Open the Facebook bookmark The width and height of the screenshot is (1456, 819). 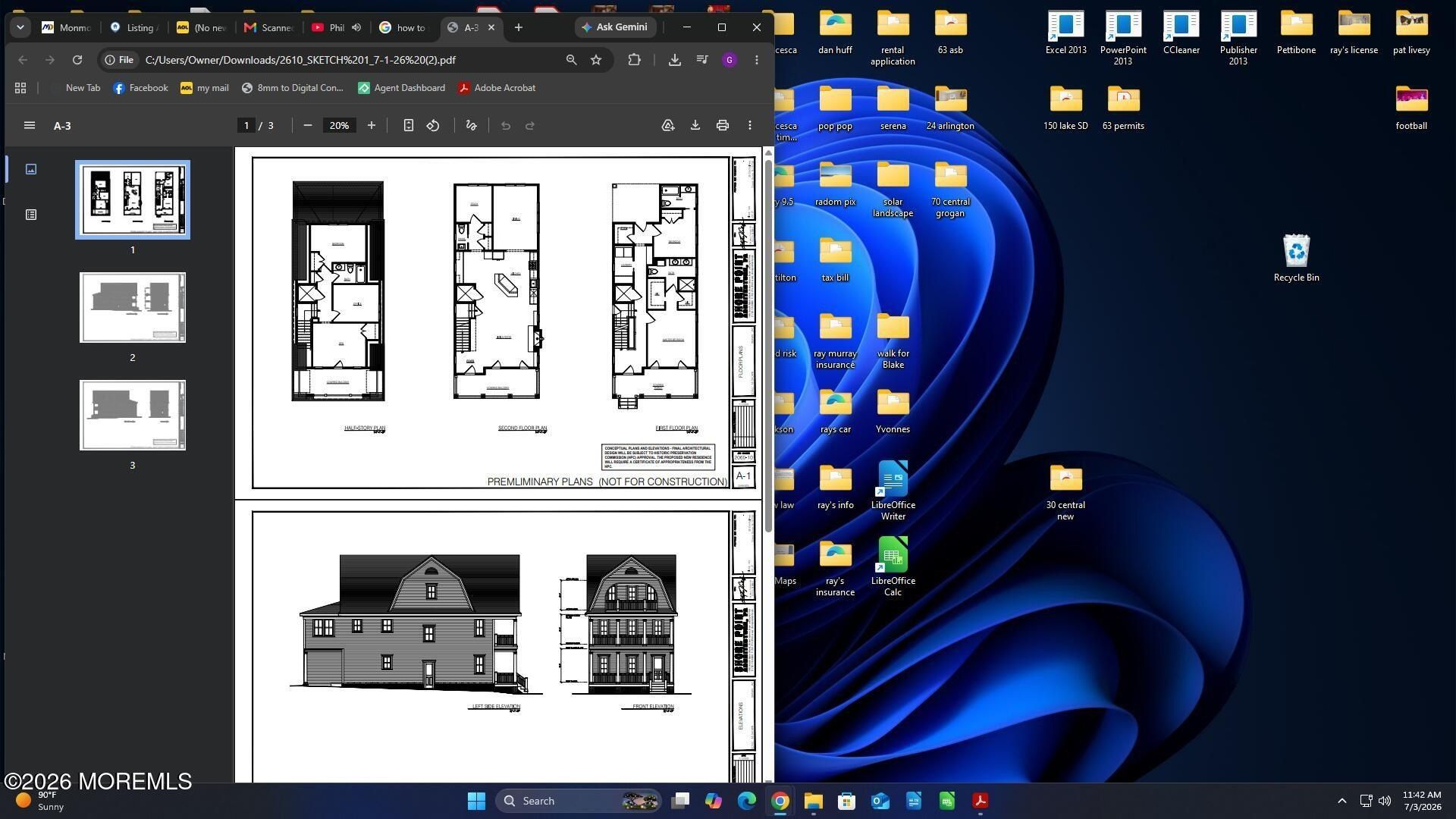(140, 88)
